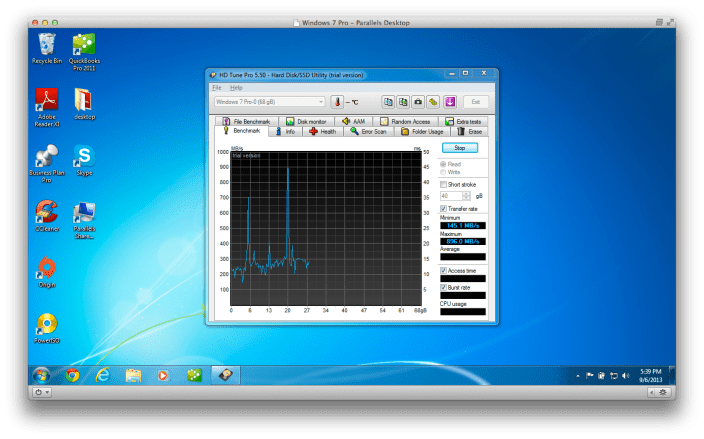
Task: Switch to the Health tab
Action: tap(322, 131)
